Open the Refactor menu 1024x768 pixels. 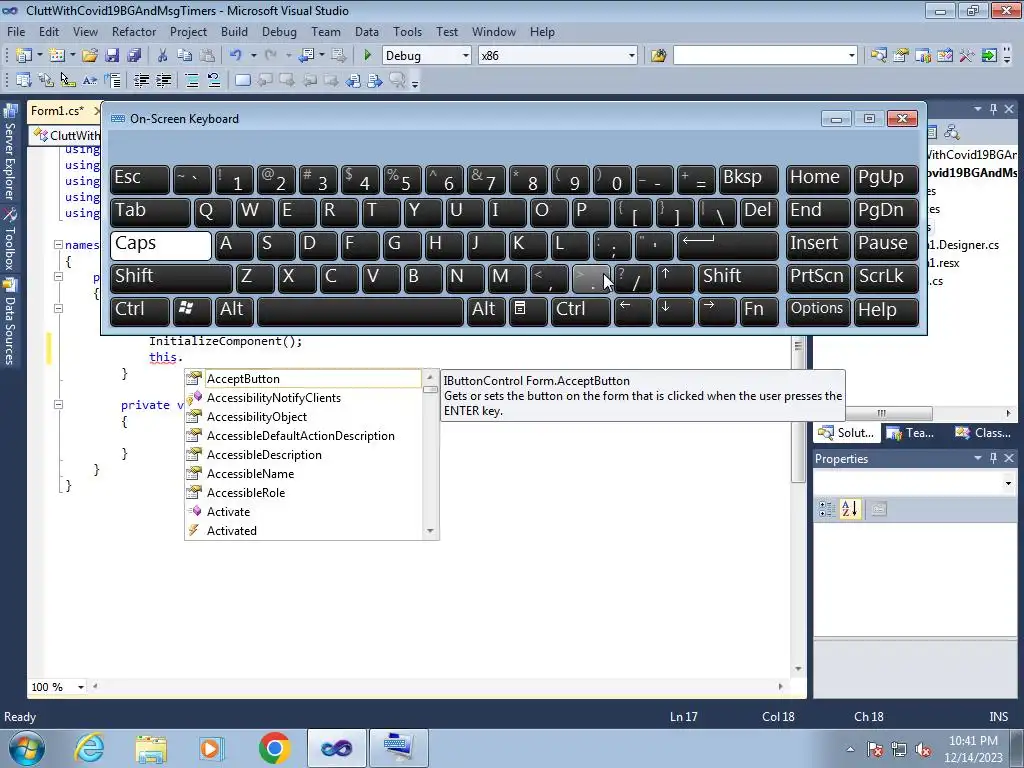tap(134, 31)
